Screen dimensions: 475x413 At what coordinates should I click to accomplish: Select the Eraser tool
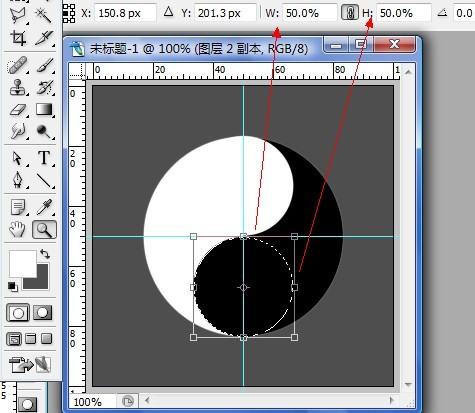17,110
